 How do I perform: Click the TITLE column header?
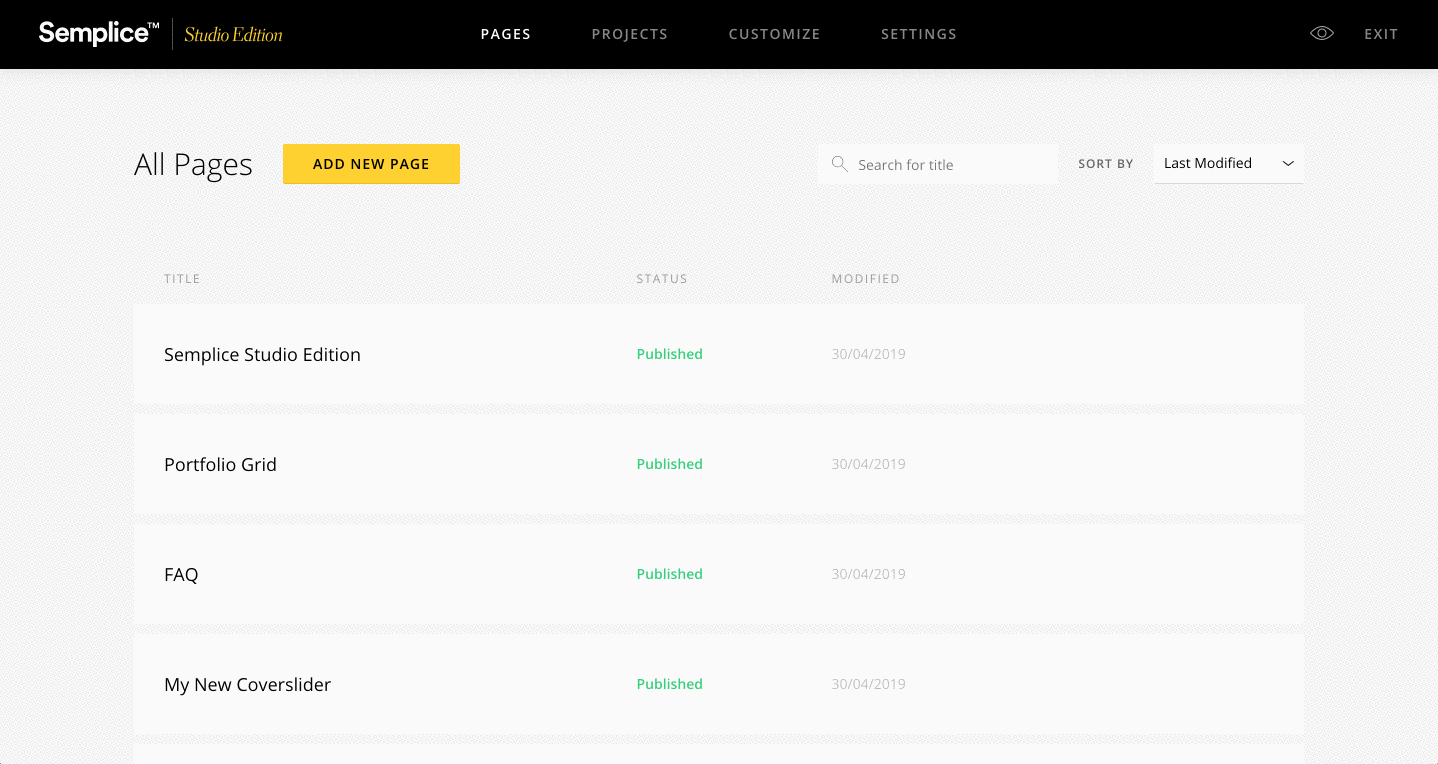pos(182,278)
